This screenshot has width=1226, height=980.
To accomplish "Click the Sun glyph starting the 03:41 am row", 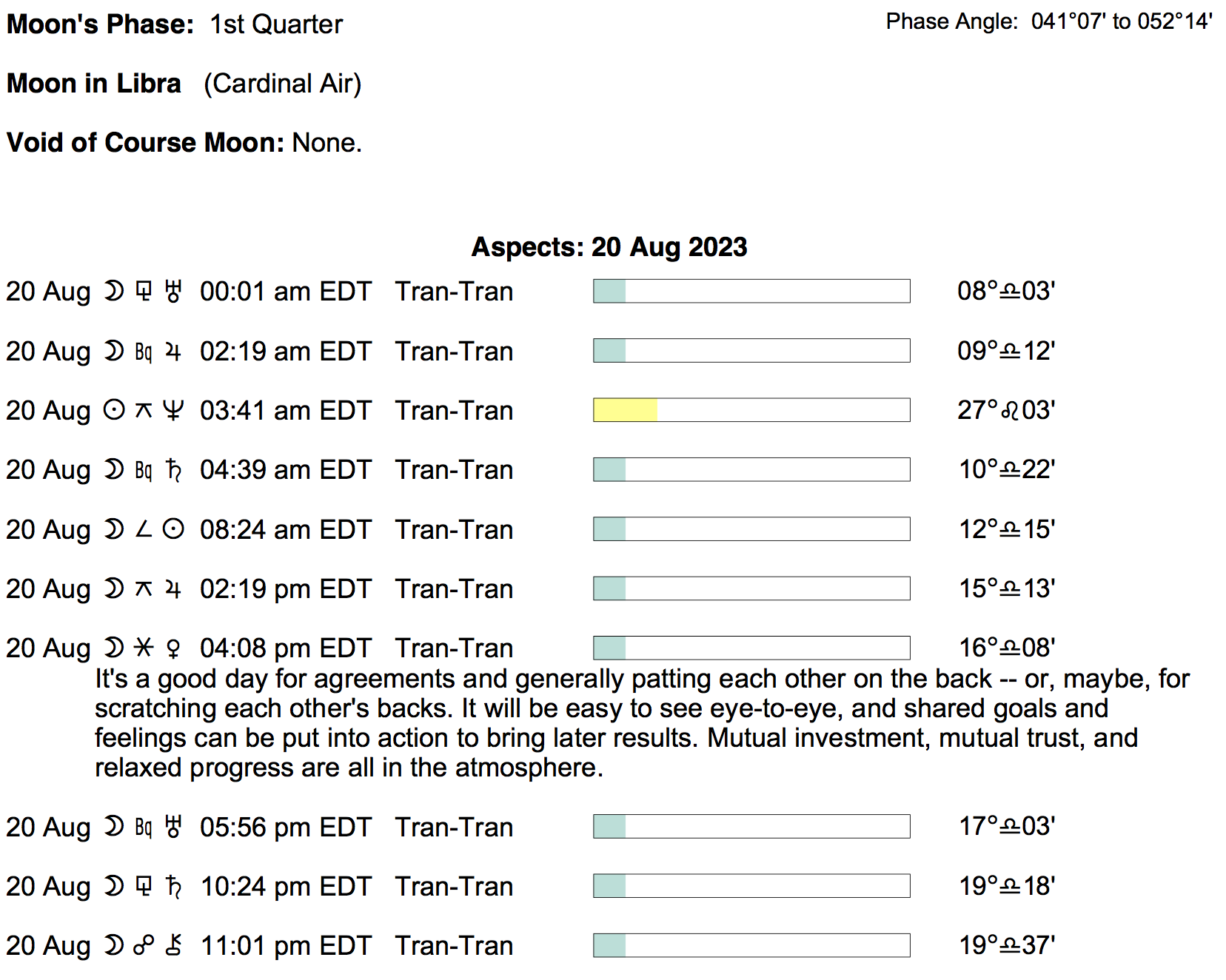I will (x=114, y=411).
